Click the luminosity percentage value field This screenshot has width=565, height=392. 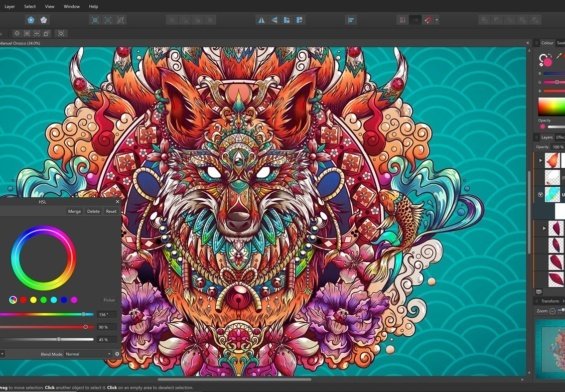107,339
